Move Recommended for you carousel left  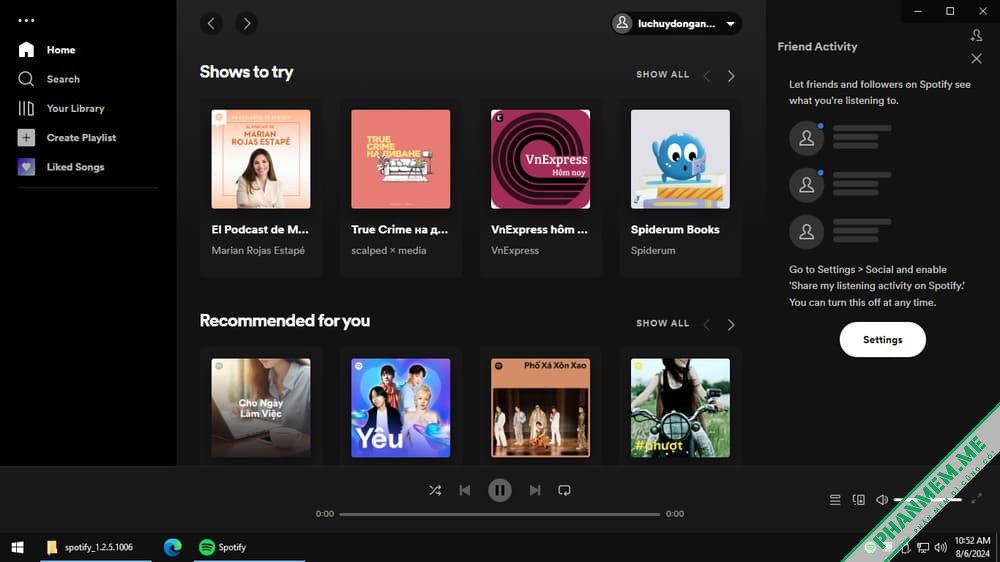pos(707,325)
